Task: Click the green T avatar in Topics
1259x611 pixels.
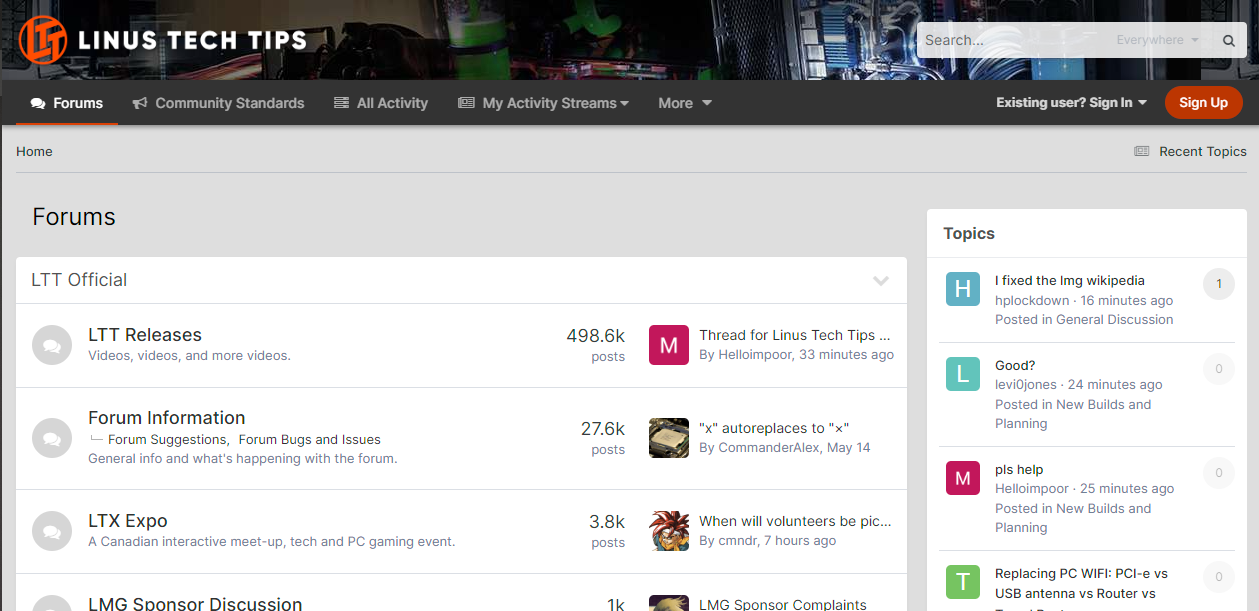Action: click(x=963, y=582)
